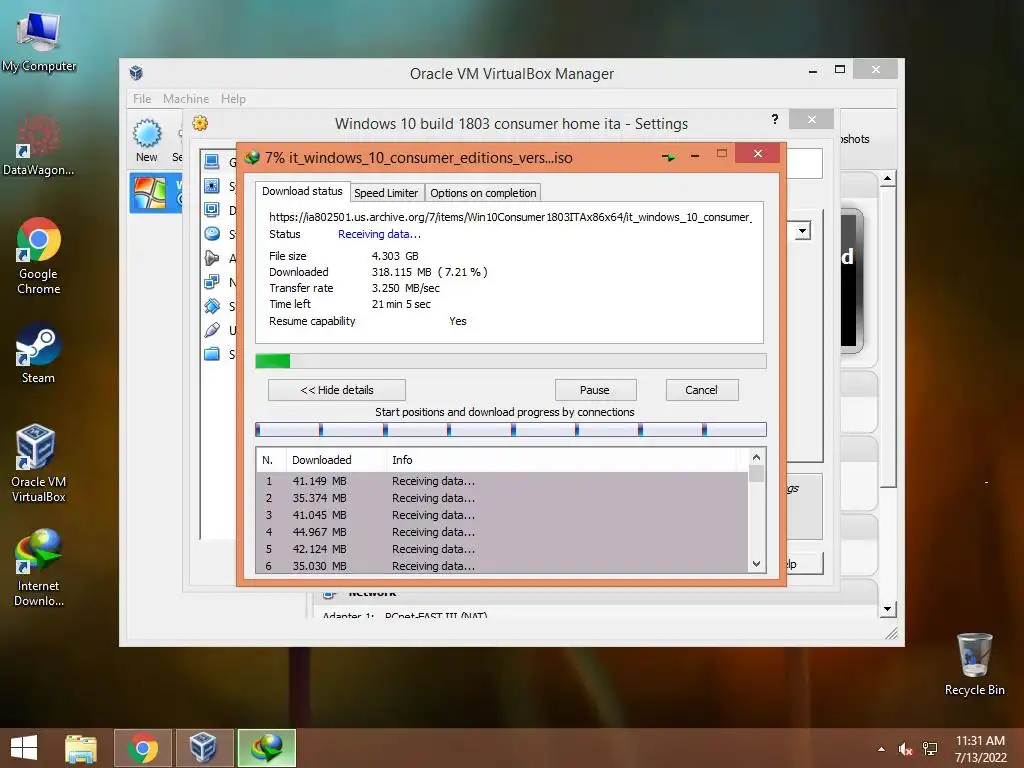Click the green arrow icon in download title bar
Viewport: 1024px width, 768px height.
pos(669,157)
